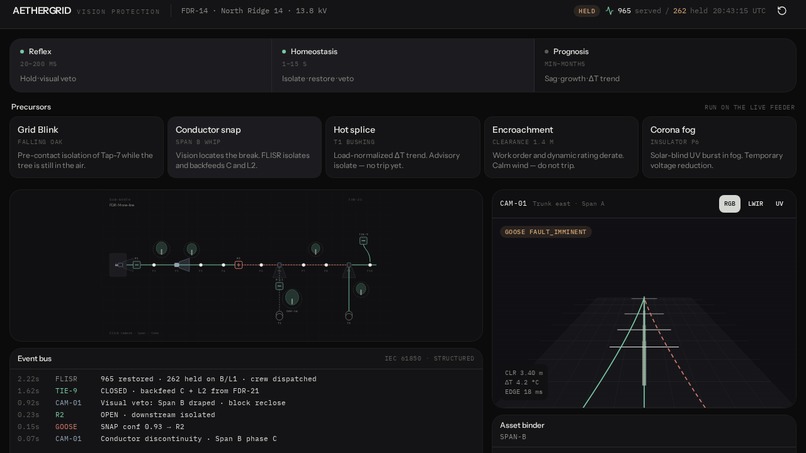Run the Grid Blink precursor scenario

tap(86, 147)
